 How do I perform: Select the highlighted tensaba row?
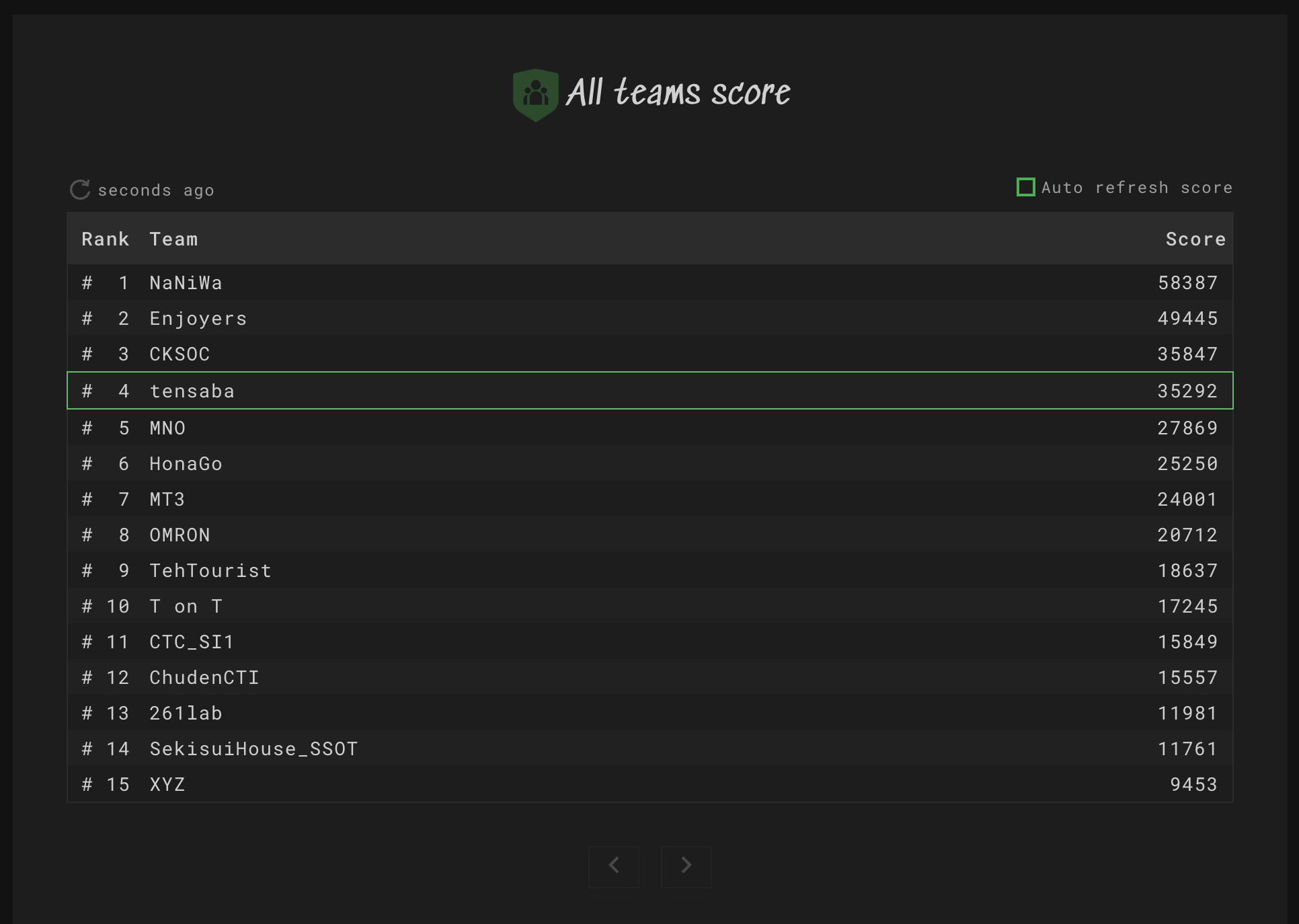[649, 391]
